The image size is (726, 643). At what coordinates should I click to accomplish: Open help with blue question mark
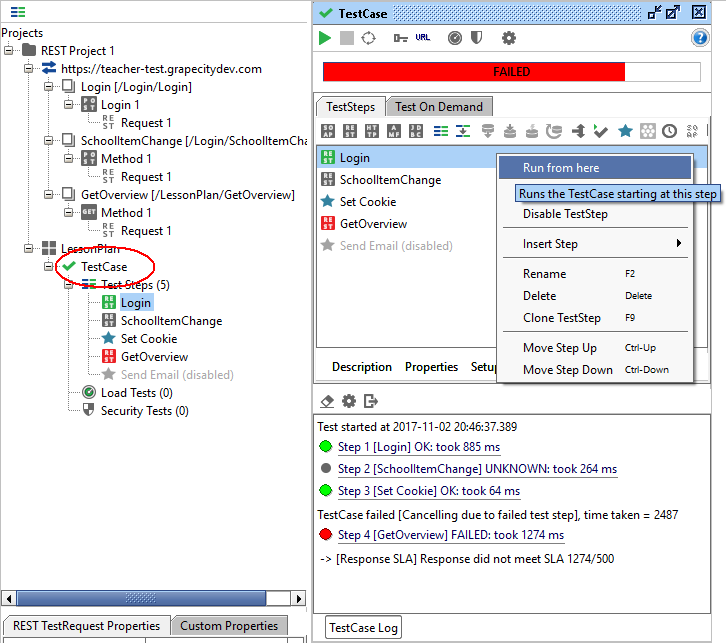tap(700, 37)
